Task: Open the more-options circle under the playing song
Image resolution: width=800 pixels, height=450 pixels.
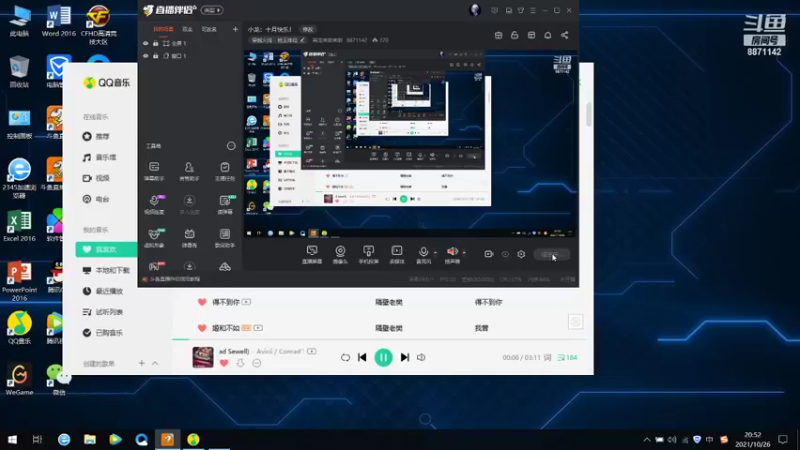Action: pos(257,363)
